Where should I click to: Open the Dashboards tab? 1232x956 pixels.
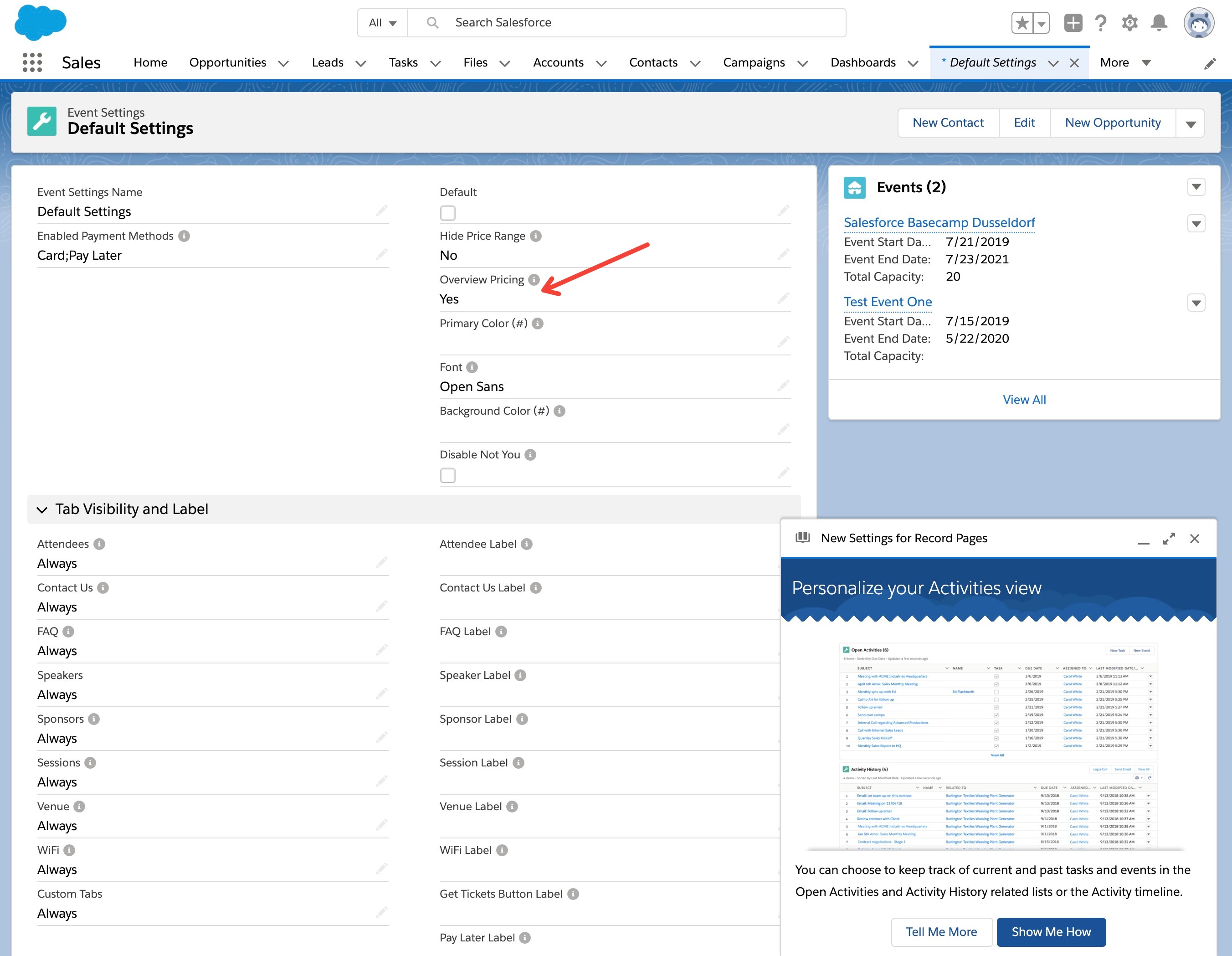point(863,62)
